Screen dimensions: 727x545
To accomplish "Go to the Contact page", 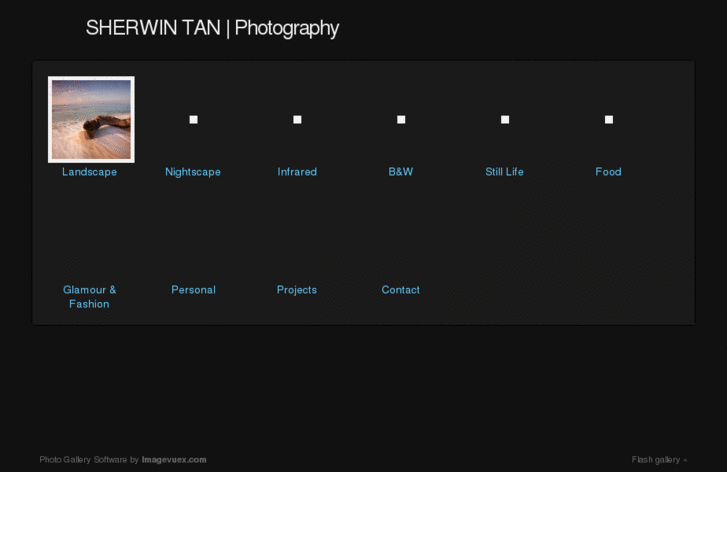I will click(401, 290).
